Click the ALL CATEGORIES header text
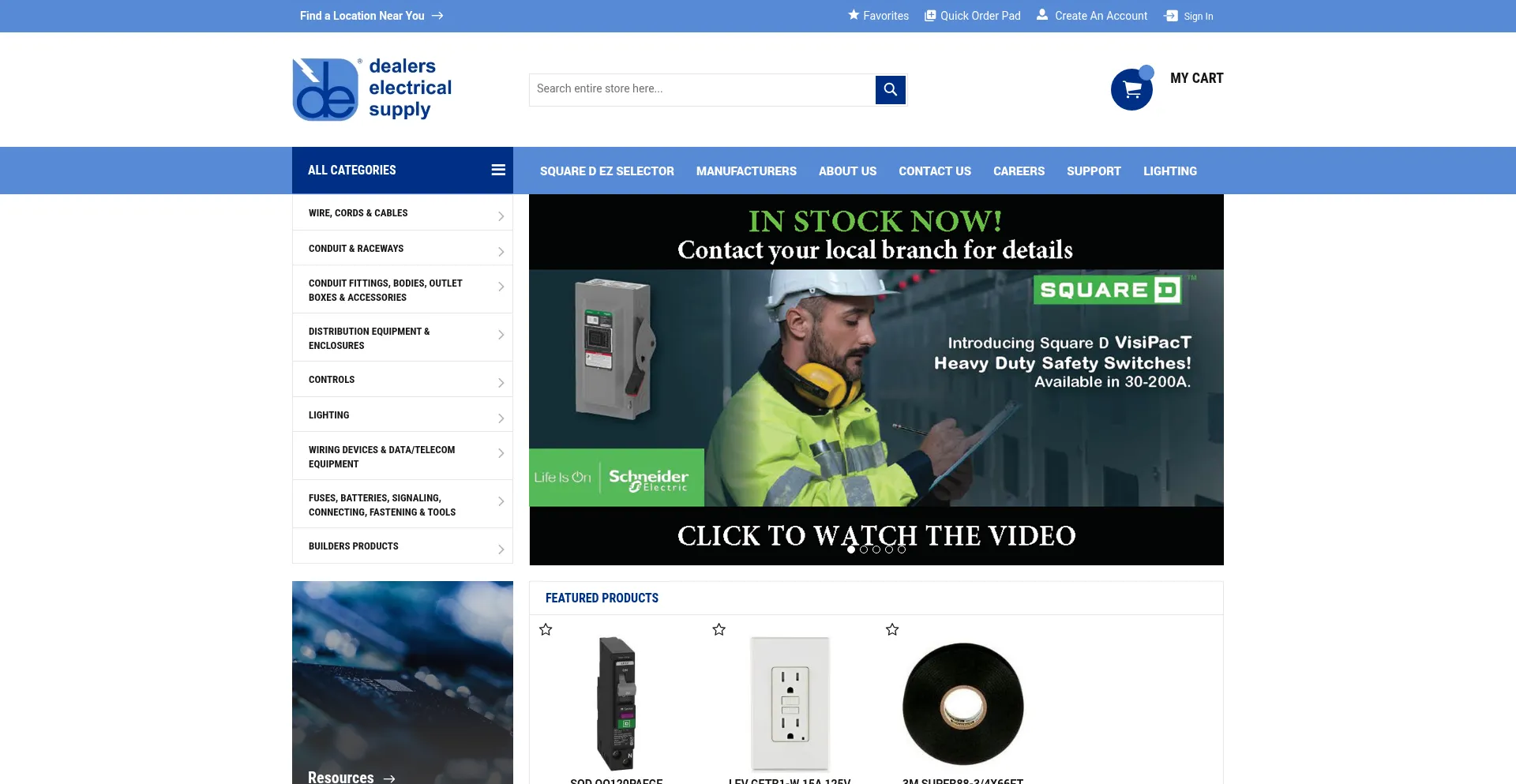The image size is (1516, 784). pyautogui.click(x=351, y=170)
